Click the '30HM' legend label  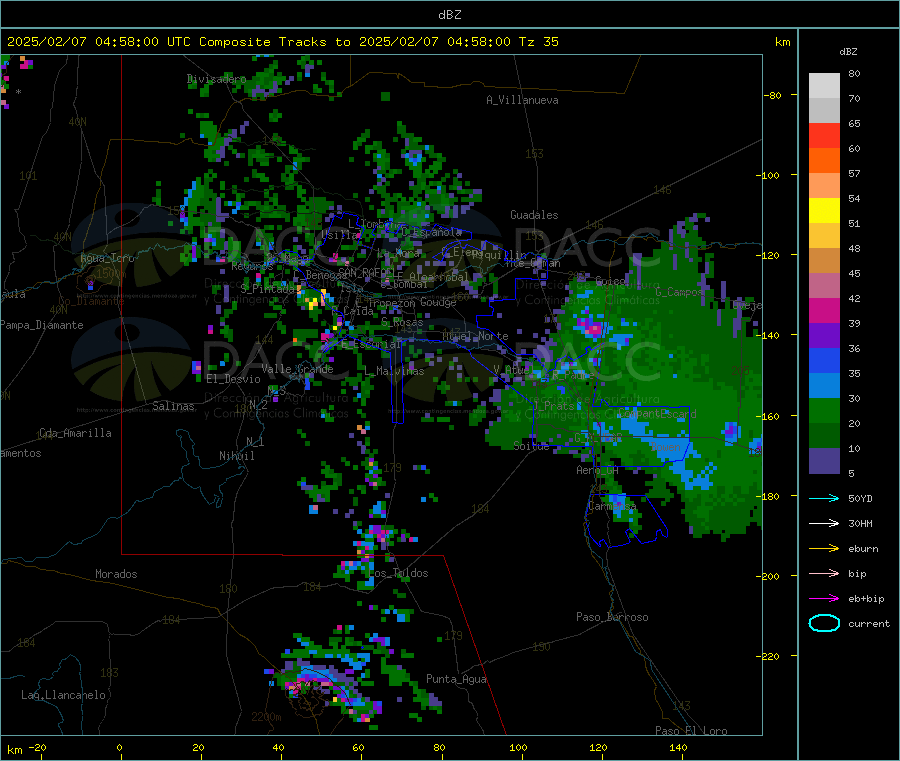[860, 523]
